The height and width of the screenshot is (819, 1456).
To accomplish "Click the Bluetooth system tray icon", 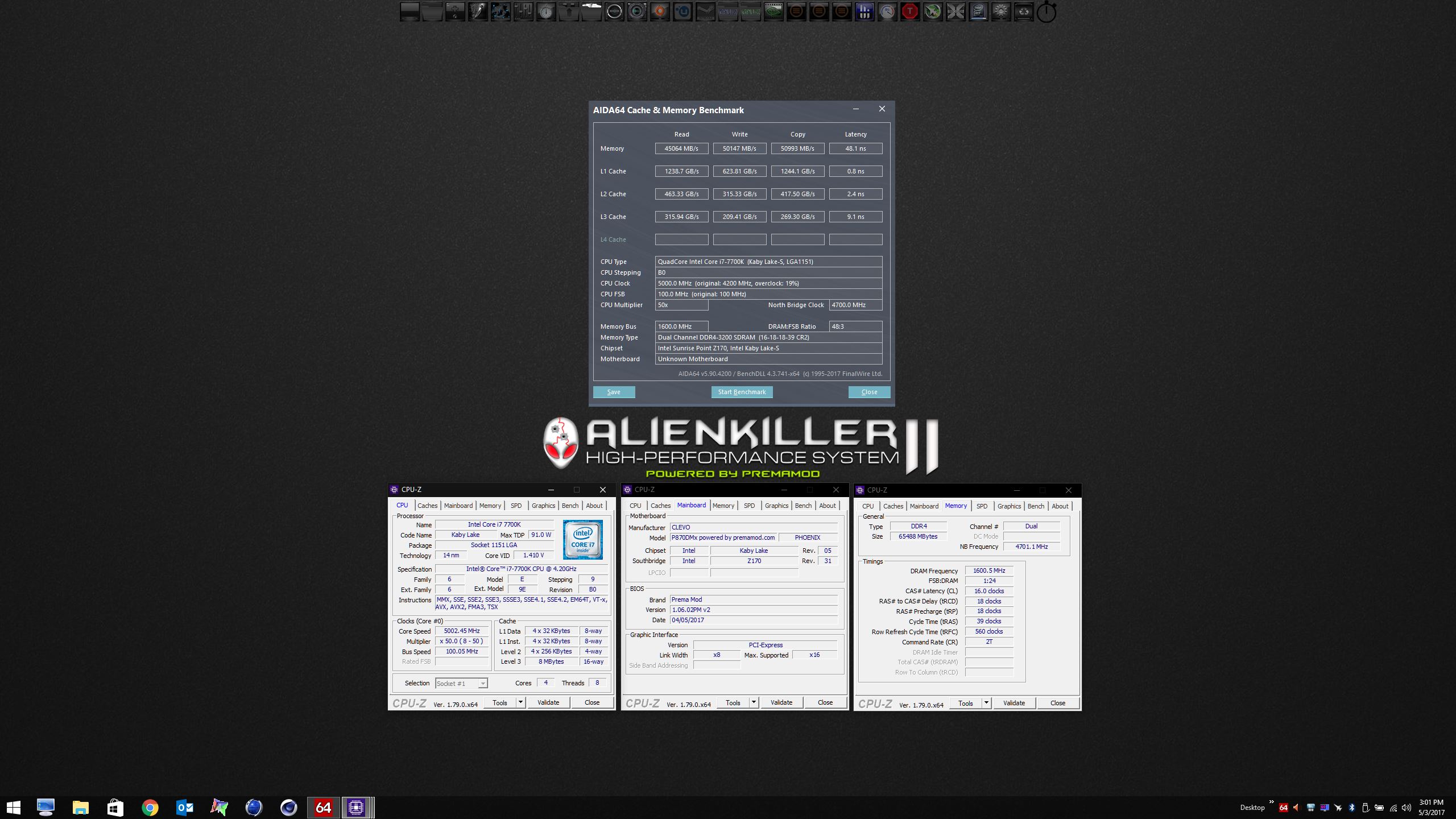I will tap(1352, 808).
